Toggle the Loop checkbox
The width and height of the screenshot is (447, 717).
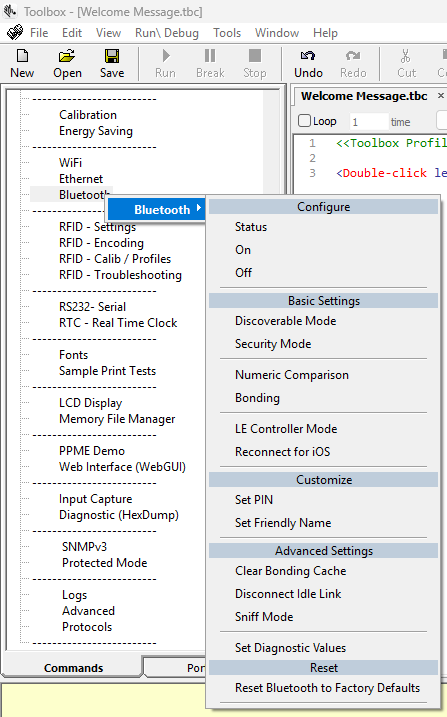[x=304, y=121]
